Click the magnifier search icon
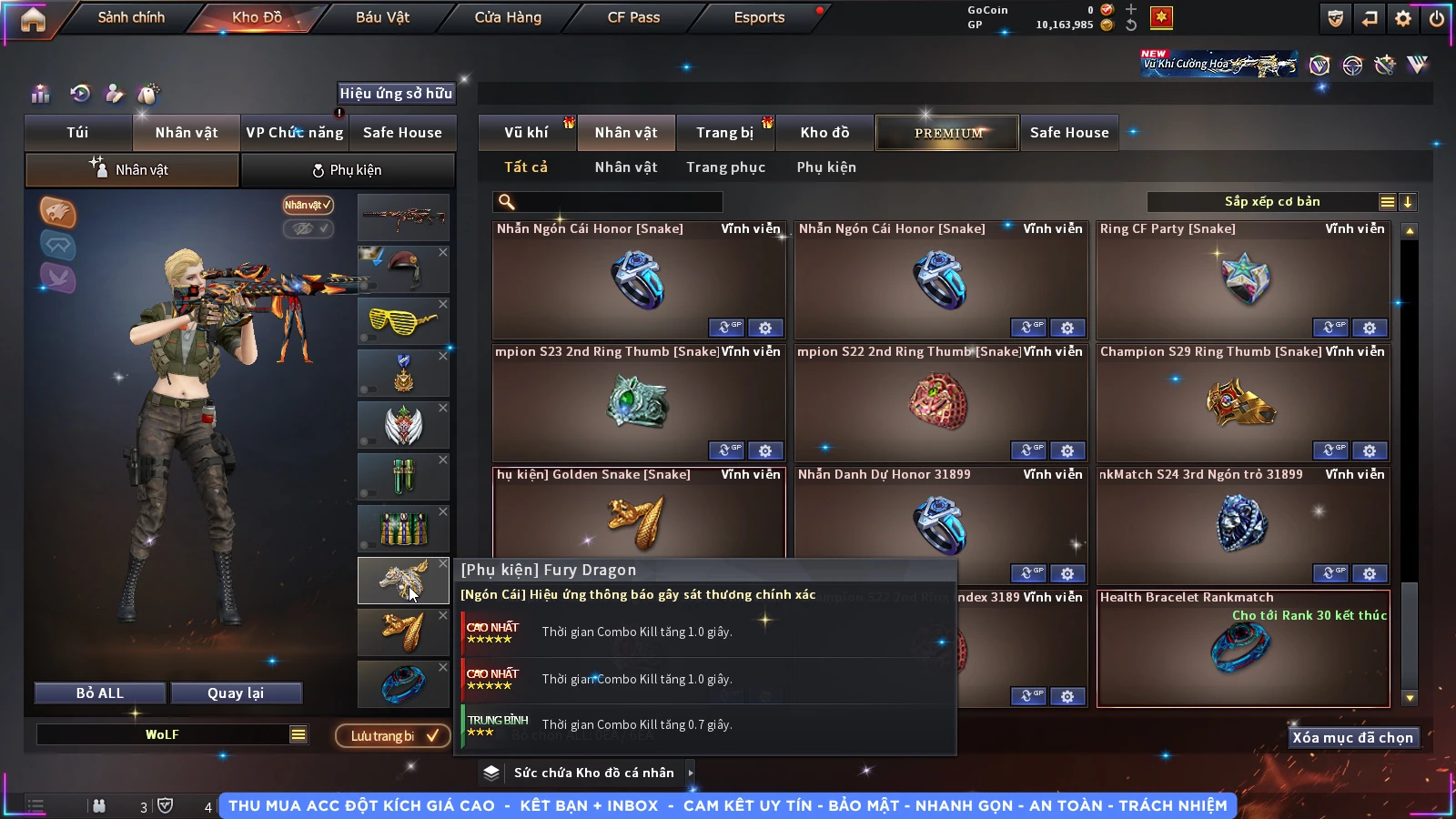This screenshot has width=1456, height=819. click(507, 202)
